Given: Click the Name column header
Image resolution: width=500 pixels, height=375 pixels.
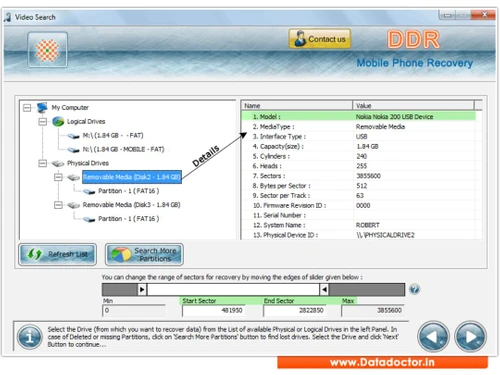Looking at the screenshot, I should coord(297,106).
